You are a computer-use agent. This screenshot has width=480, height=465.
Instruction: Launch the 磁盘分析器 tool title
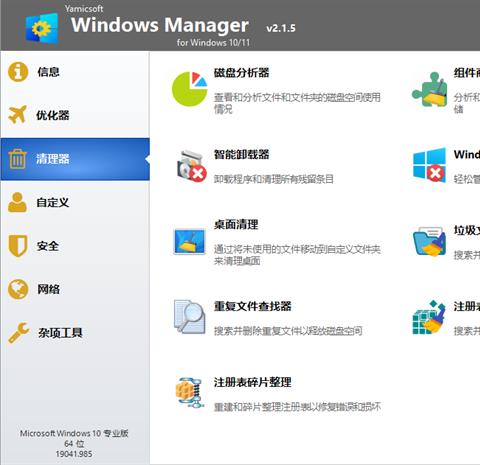click(x=241, y=73)
